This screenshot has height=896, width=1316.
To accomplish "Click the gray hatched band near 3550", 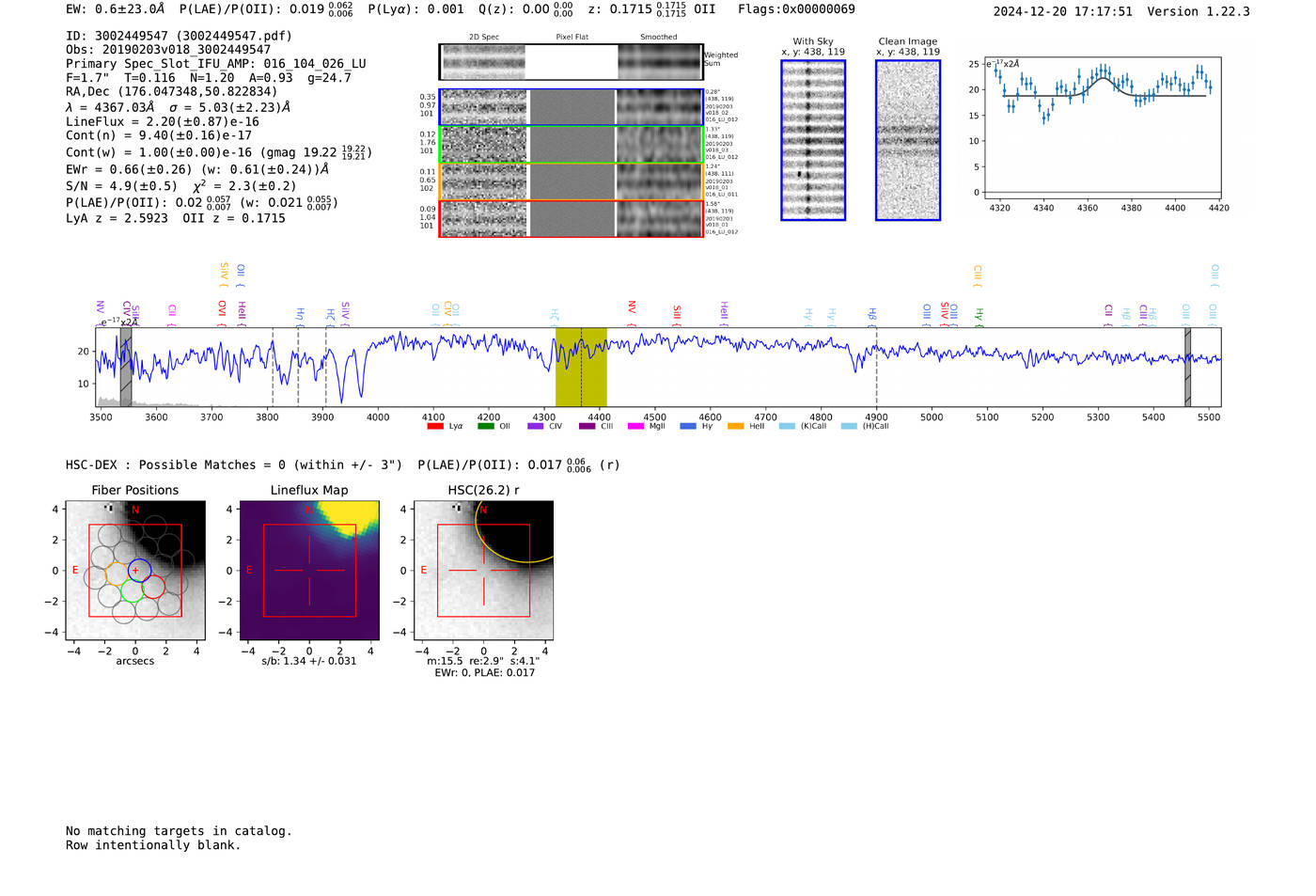I will pyautogui.click(x=126, y=367).
